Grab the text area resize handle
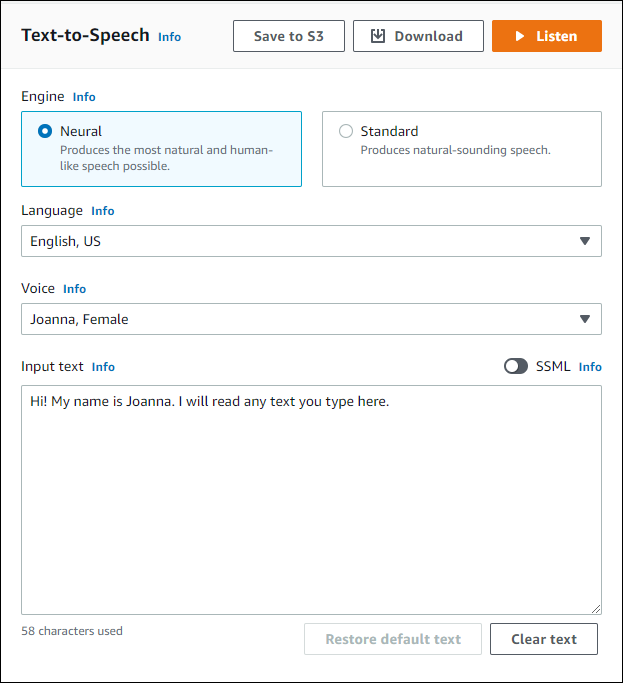The image size is (623, 683). pos(596,608)
